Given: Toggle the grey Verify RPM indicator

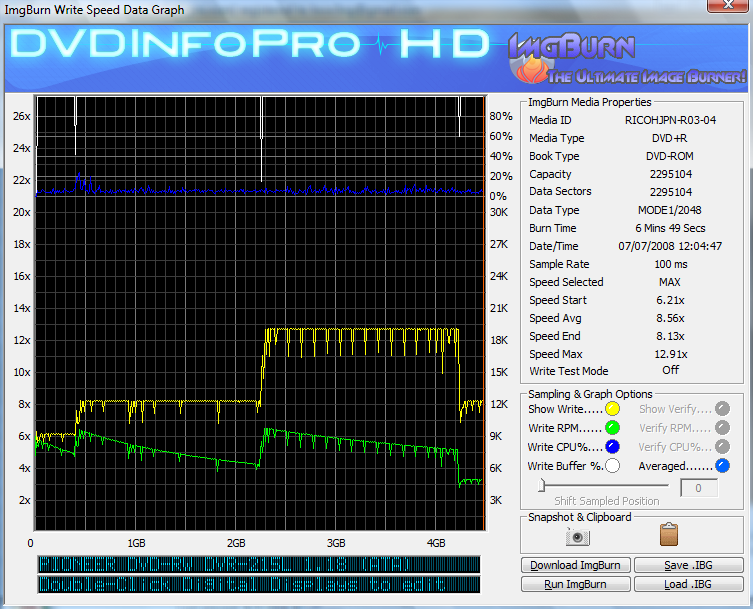Looking at the screenshot, I should click(722, 427).
